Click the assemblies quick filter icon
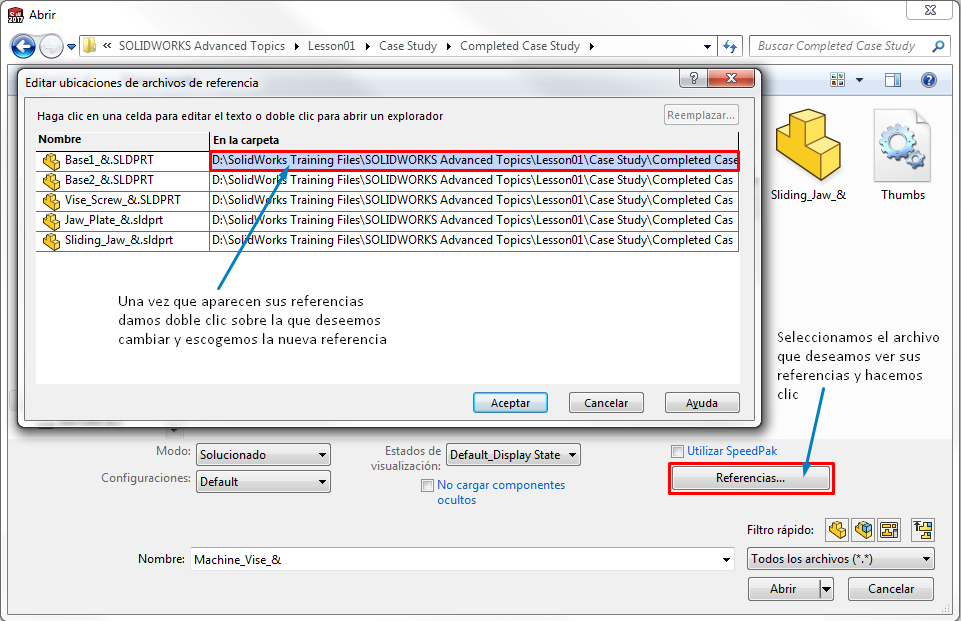 (862, 529)
